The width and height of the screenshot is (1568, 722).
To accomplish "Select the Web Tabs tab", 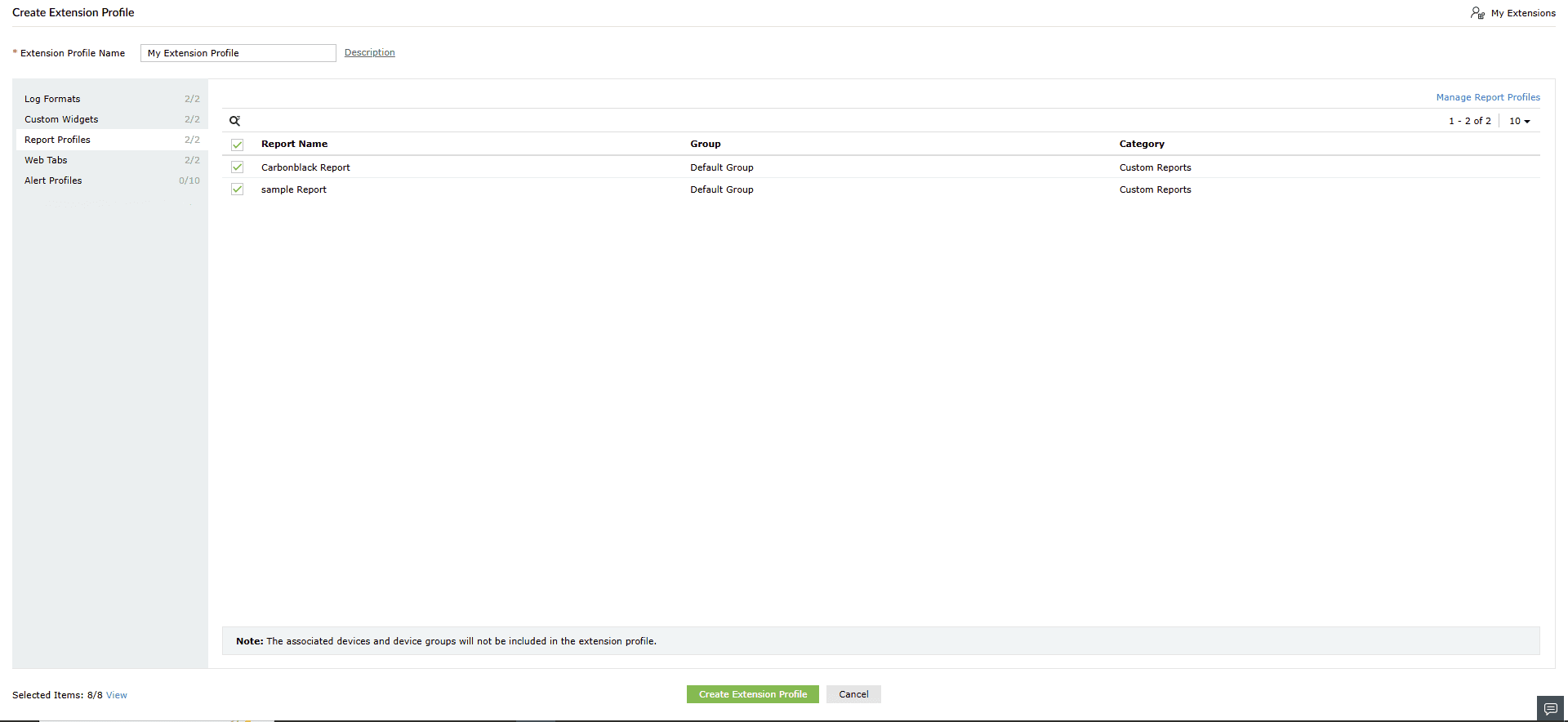I will [112, 160].
